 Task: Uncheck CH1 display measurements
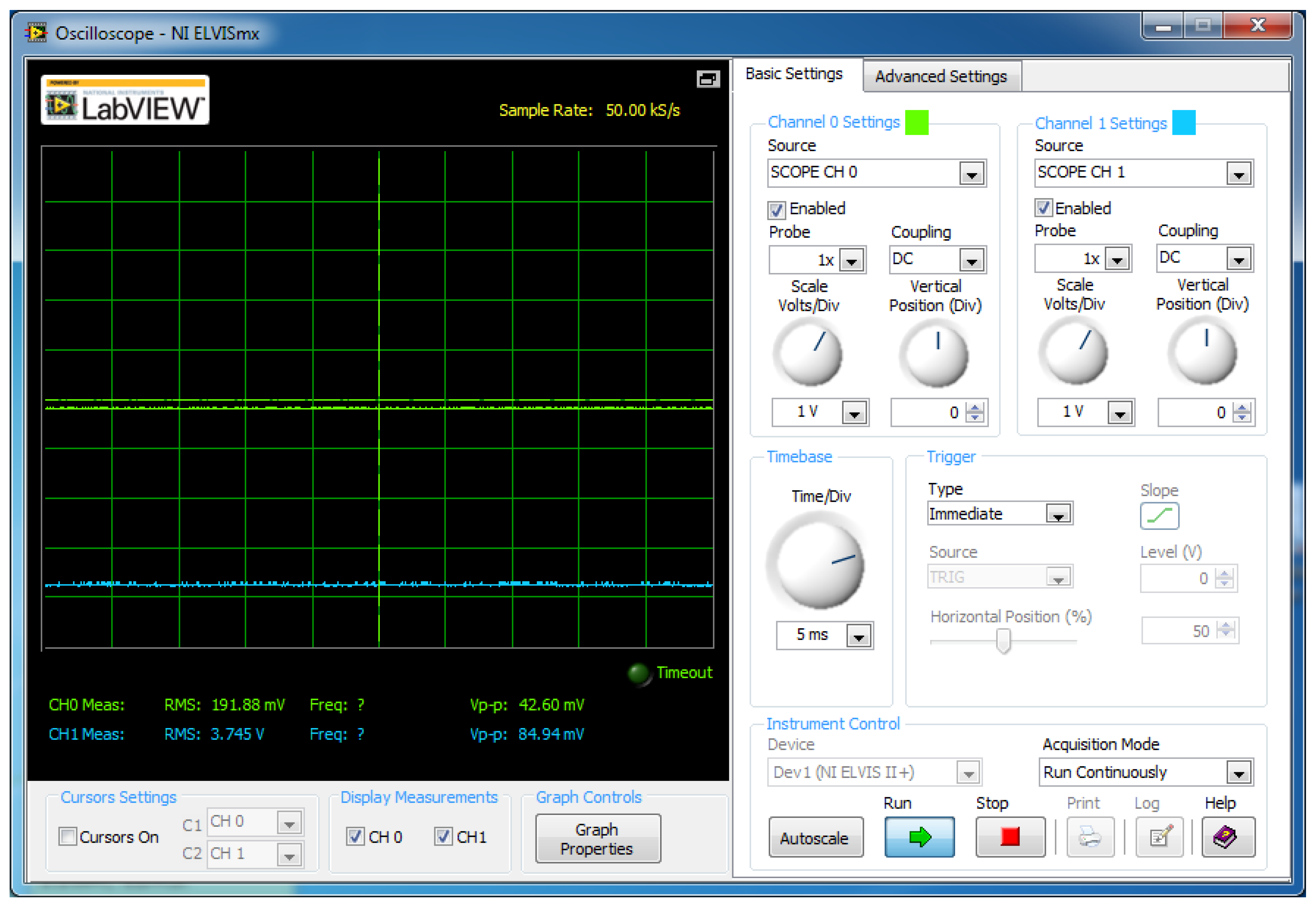[x=443, y=837]
